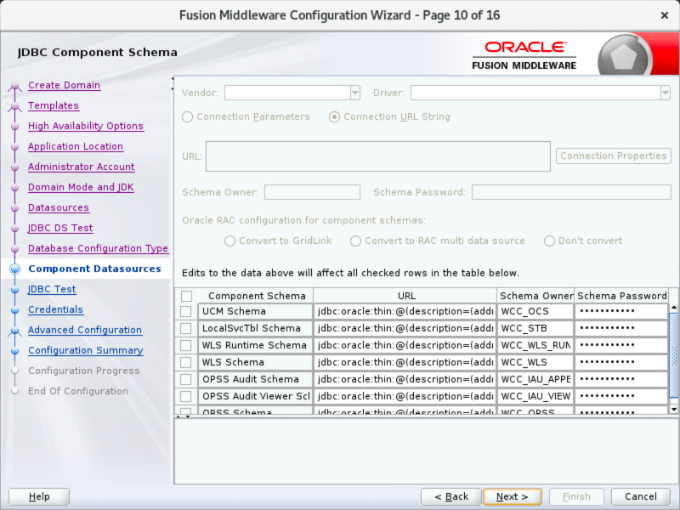Click the WLS Schema password cell
Viewport: 680px width, 510px height.
click(x=621, y=362)
